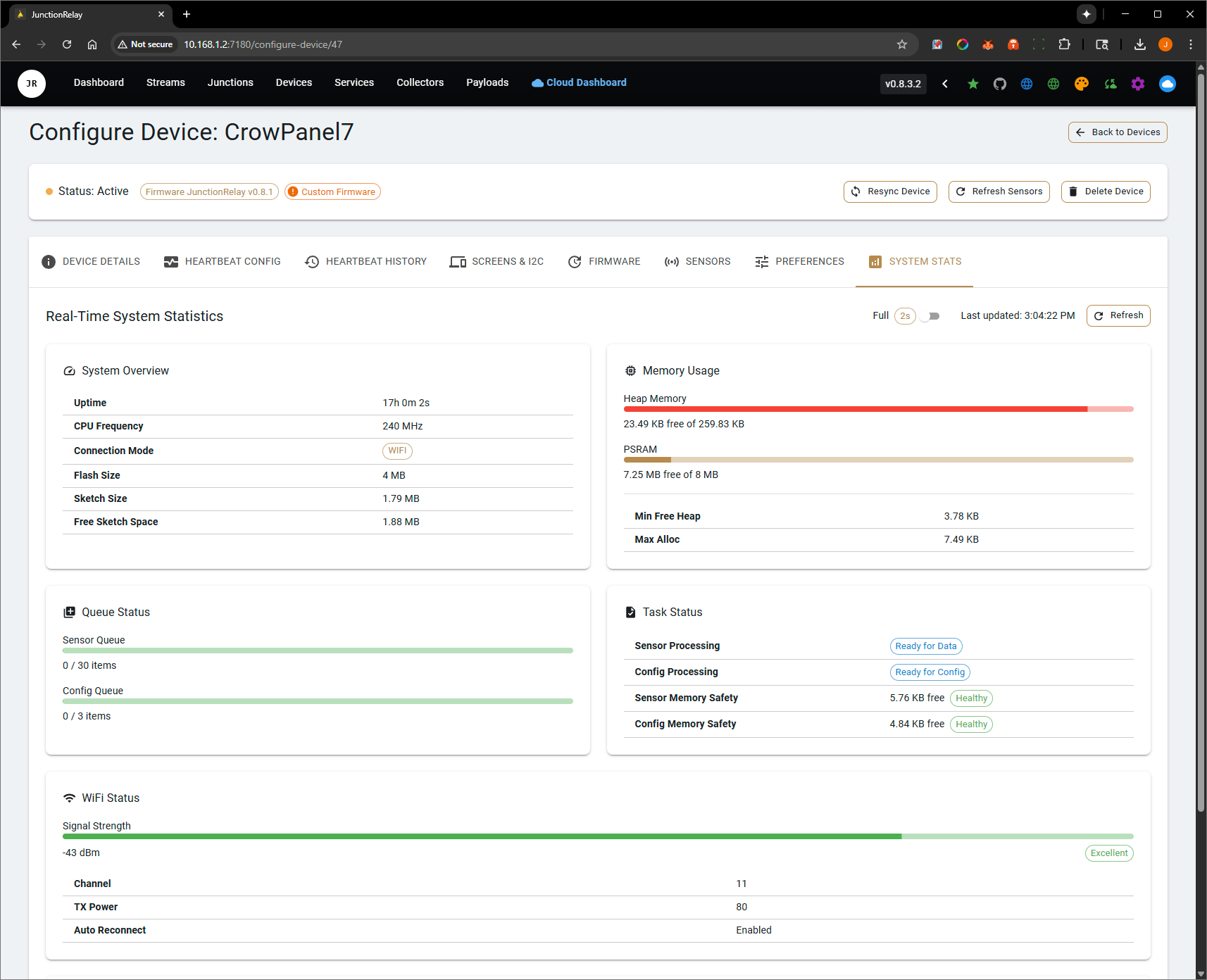
Task: Click the green globe icon
Action: coord(1053,84)
